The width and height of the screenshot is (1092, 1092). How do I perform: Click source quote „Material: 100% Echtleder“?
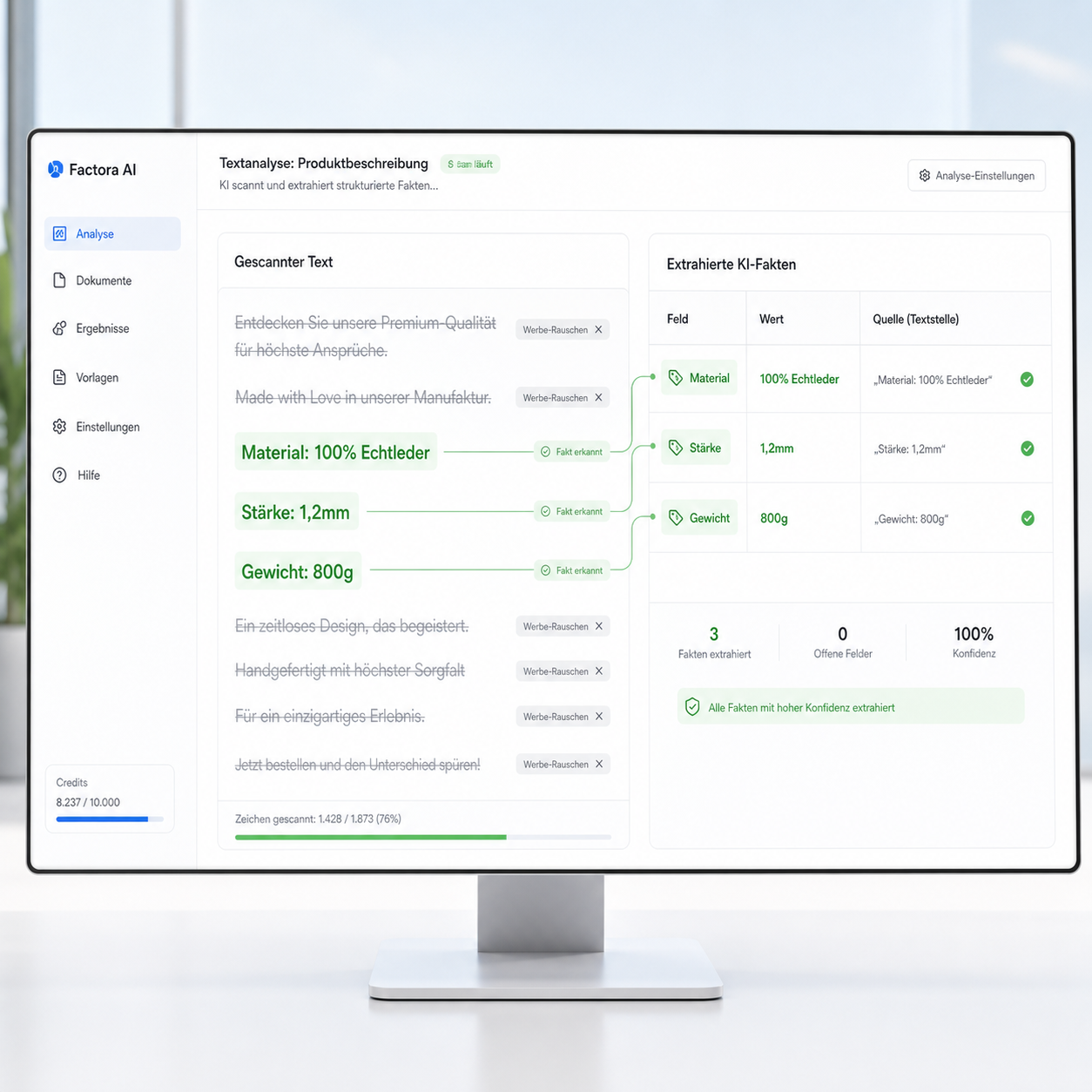933,381
